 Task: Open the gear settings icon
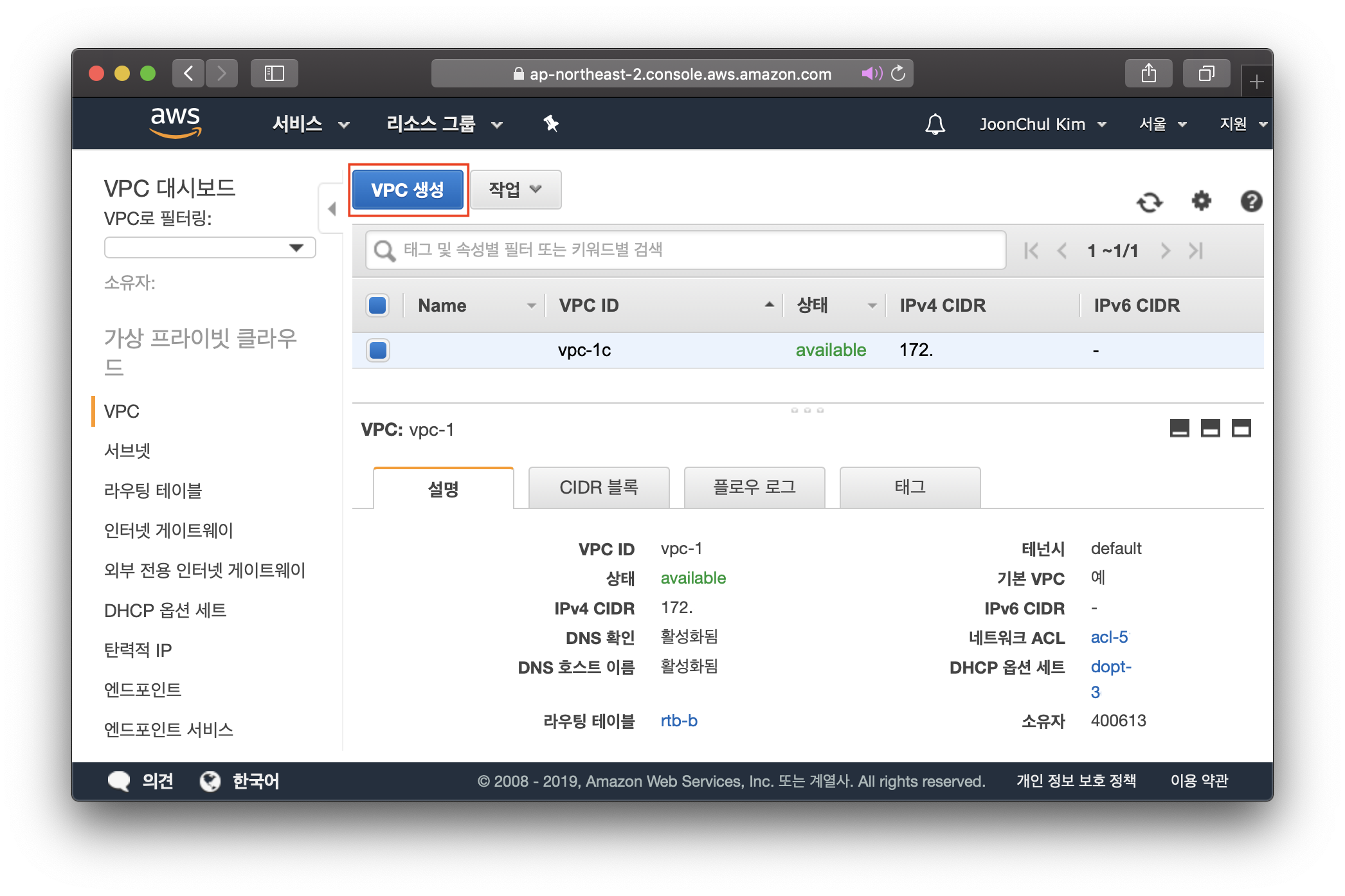(1201, 201)
